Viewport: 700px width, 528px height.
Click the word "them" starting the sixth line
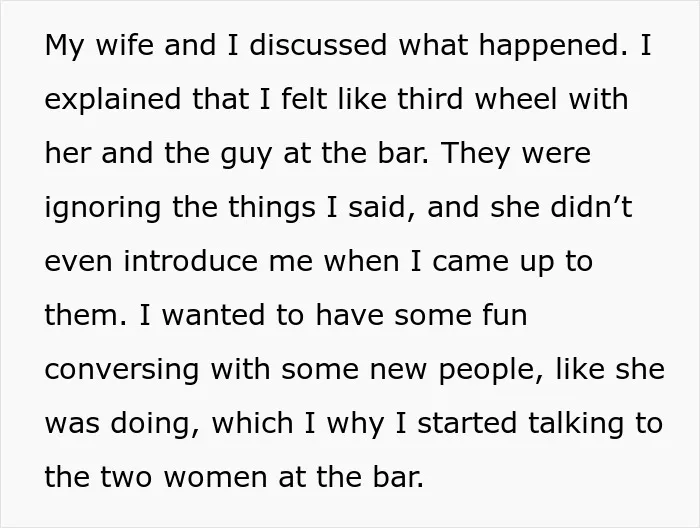83,315
